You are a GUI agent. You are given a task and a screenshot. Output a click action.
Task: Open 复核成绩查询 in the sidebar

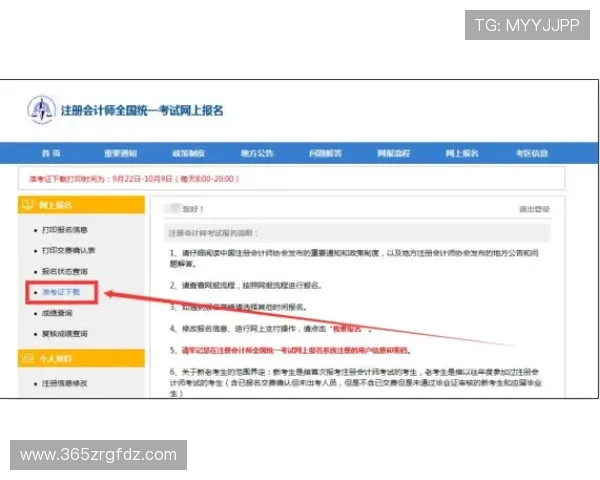tap(65, 334)
